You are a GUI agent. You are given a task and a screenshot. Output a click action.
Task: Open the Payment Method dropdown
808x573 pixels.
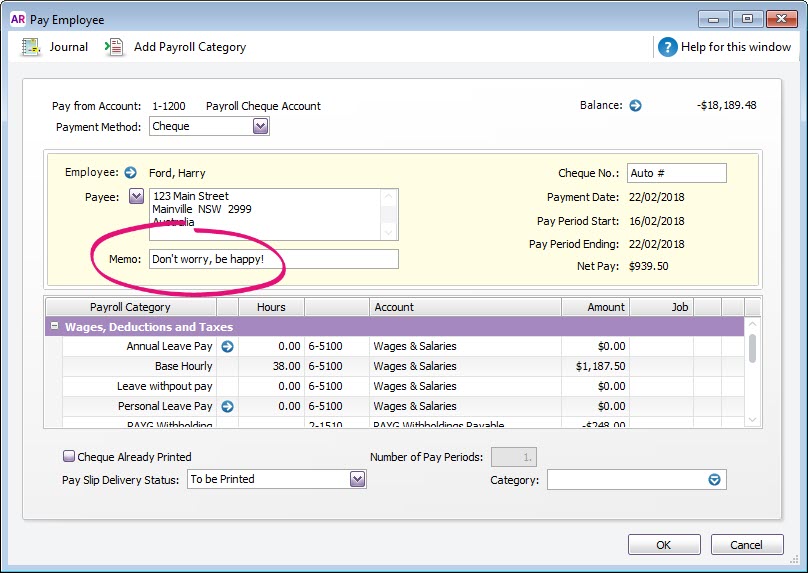[x=260, y=127]
